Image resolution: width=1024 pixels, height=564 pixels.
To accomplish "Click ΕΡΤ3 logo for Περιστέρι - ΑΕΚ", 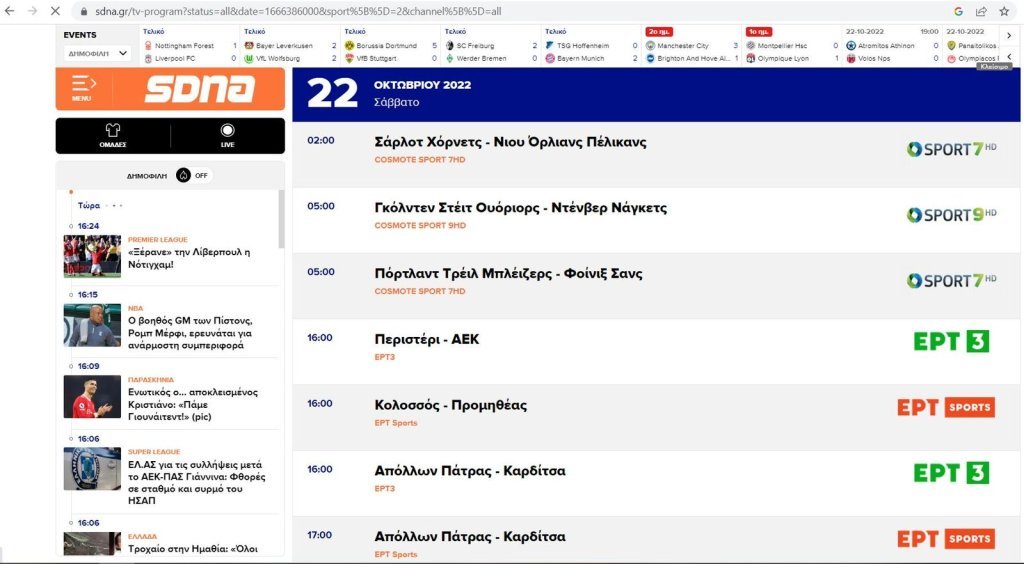I will pyautogui.click(x=951, y=341).
